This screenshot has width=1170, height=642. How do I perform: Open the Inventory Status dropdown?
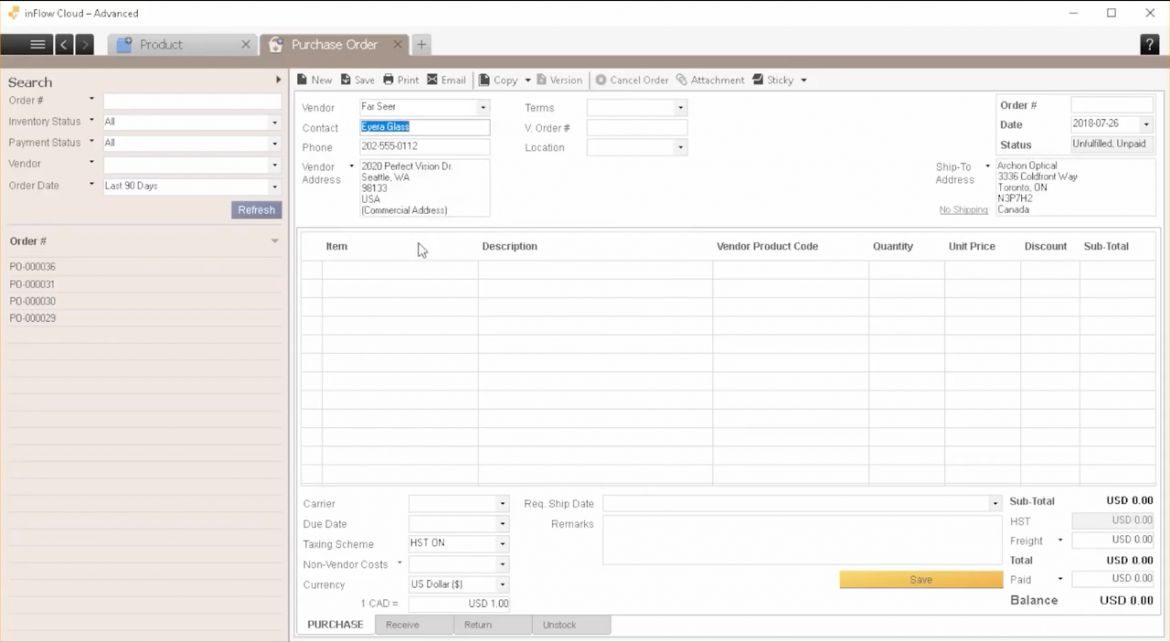(x=273, y=121)
